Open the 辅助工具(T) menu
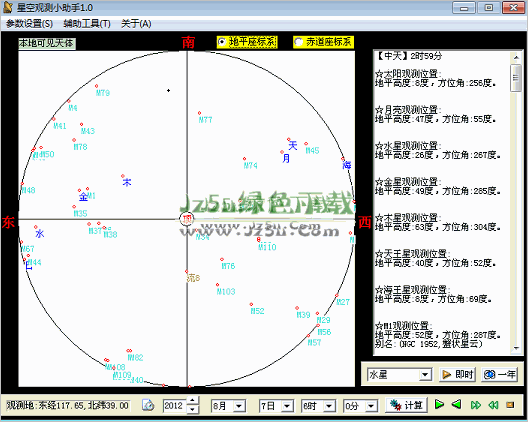The width and height of the screenshot is (528, 422). 87,24
